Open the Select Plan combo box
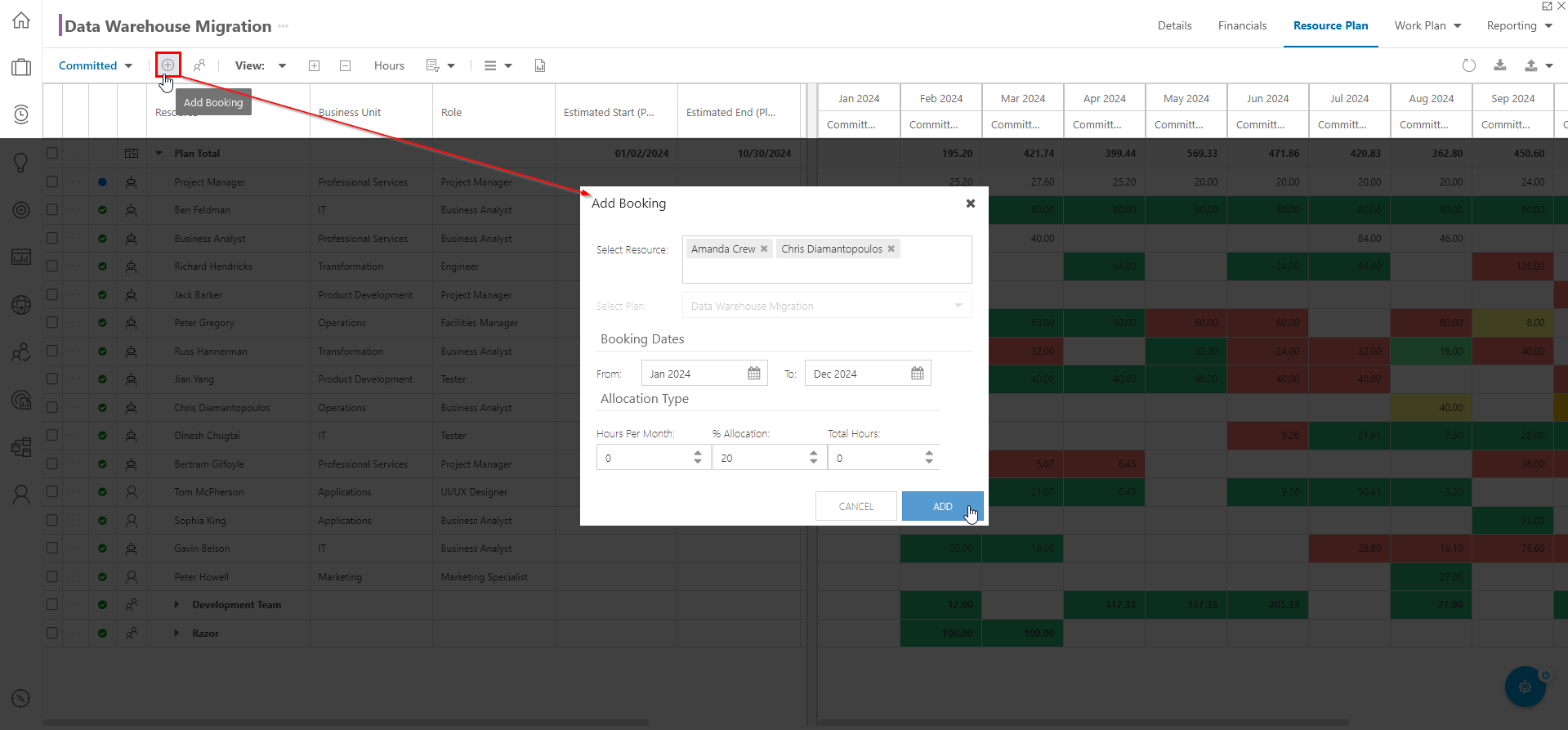Viewport: 1568px width, 730px height. [827, 306]
